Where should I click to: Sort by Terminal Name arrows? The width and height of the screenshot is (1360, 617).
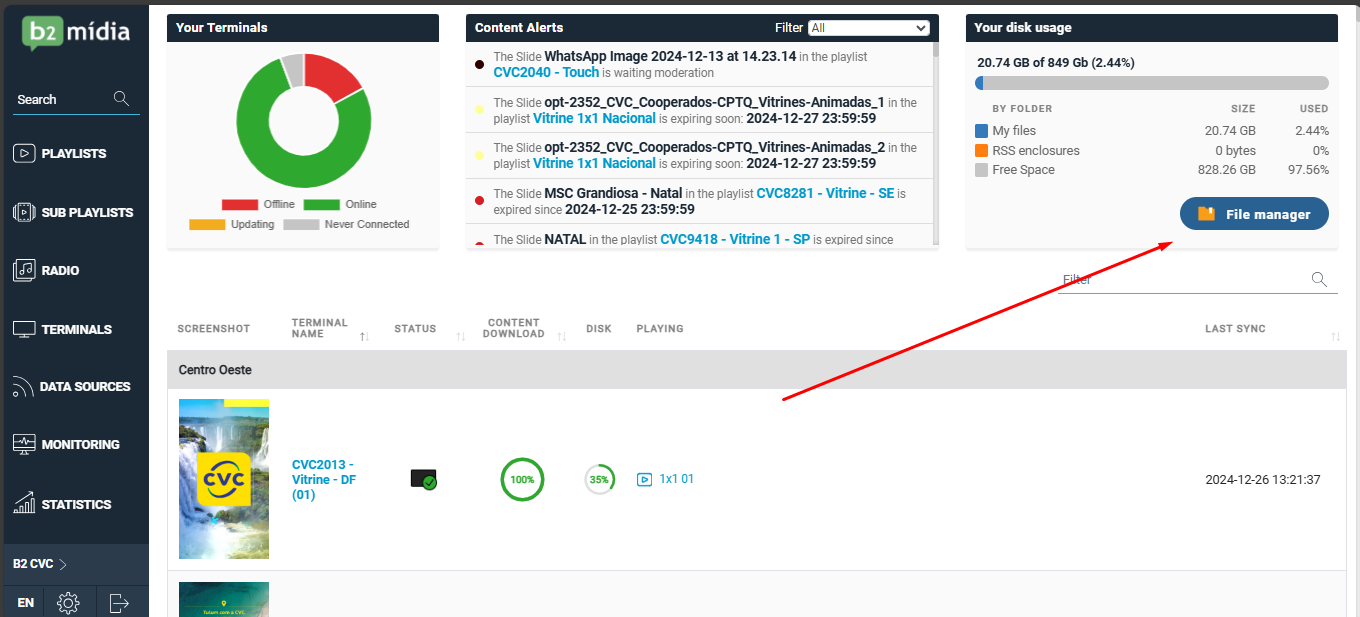pyautogui.click(x=365, y=337)
